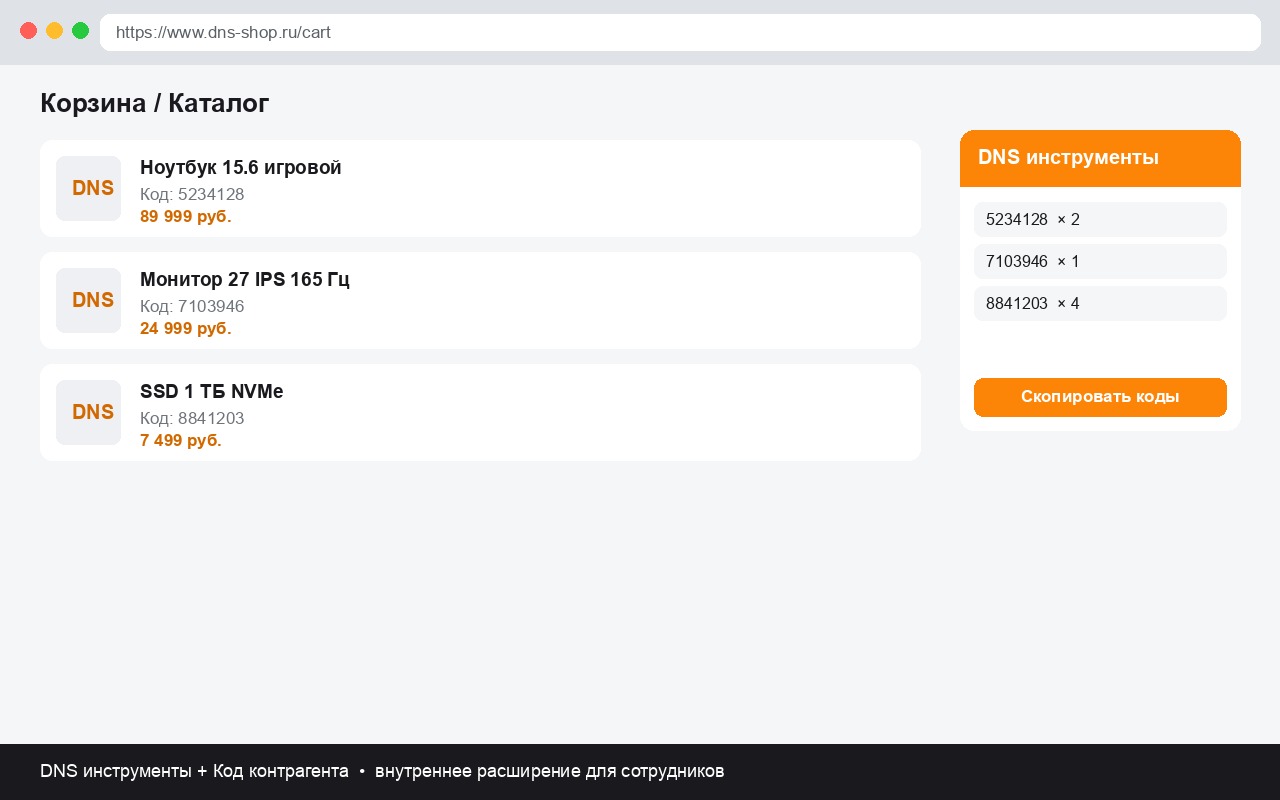The image size is (1280, 800).
Task: Maximize the window with the green button
Action: point(81,31)
